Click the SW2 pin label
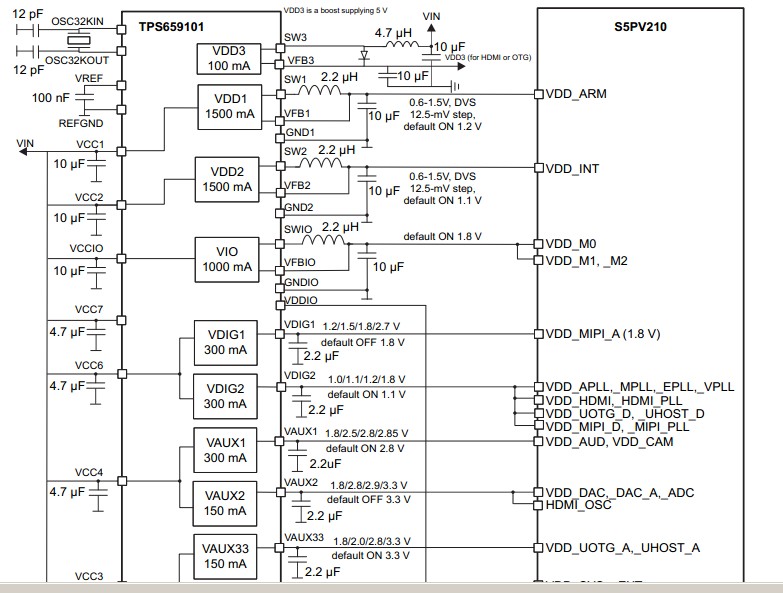 click(x=296, y=151)
